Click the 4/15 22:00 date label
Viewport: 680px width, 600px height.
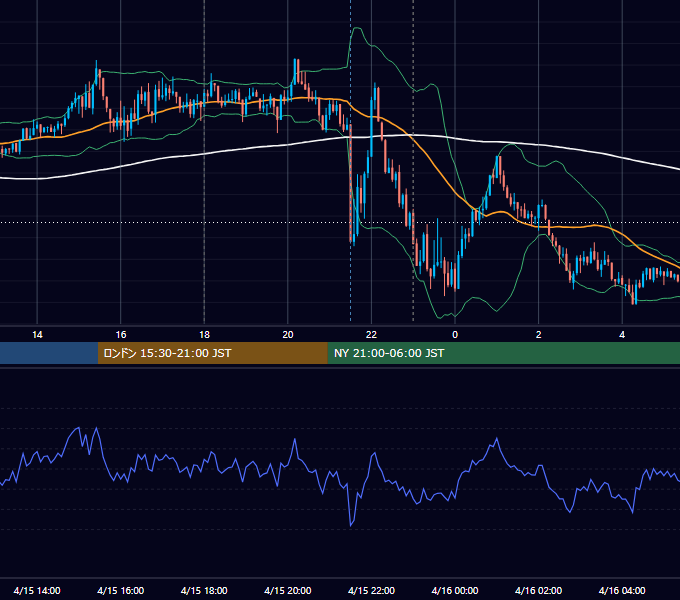tap(371, 590)
